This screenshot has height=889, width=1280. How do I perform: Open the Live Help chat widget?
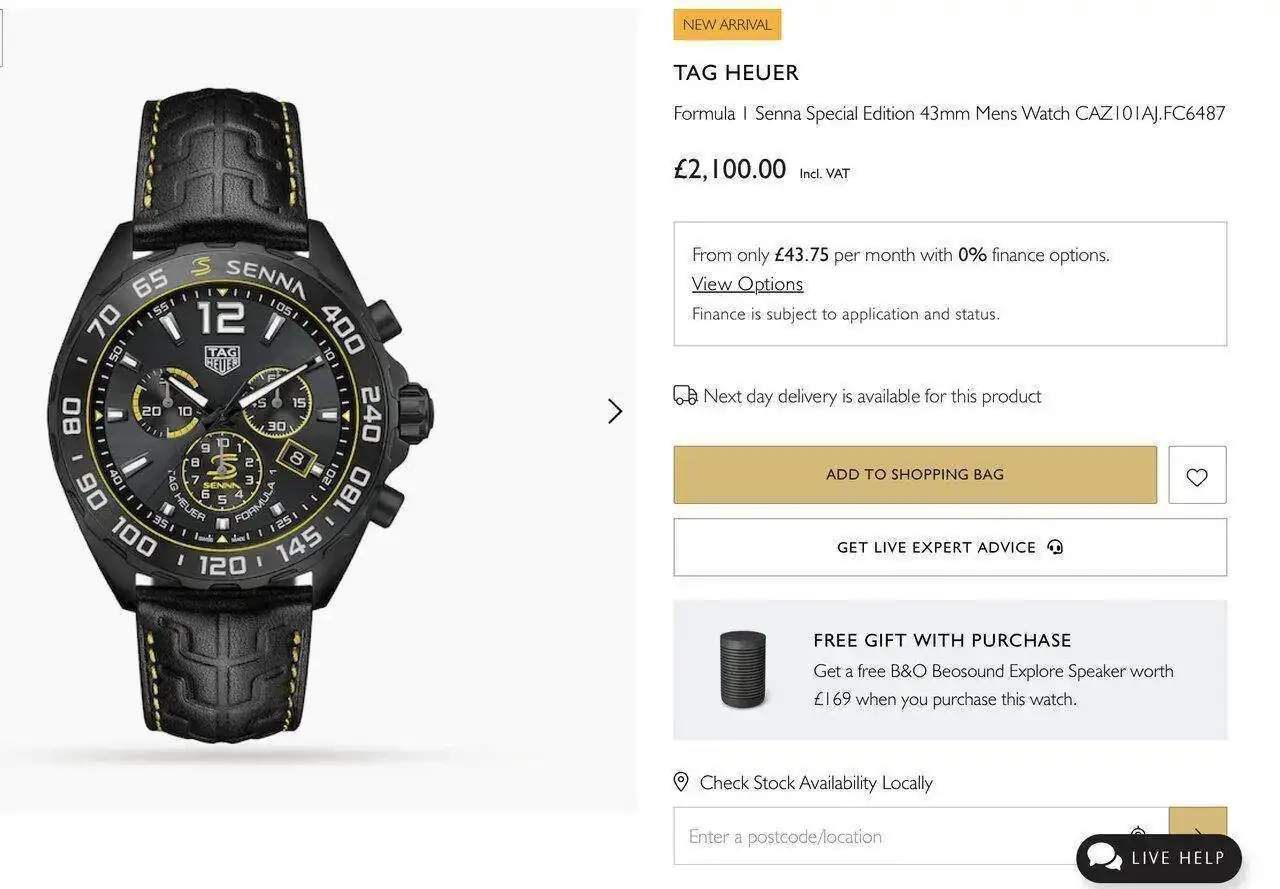point(1159,858)
